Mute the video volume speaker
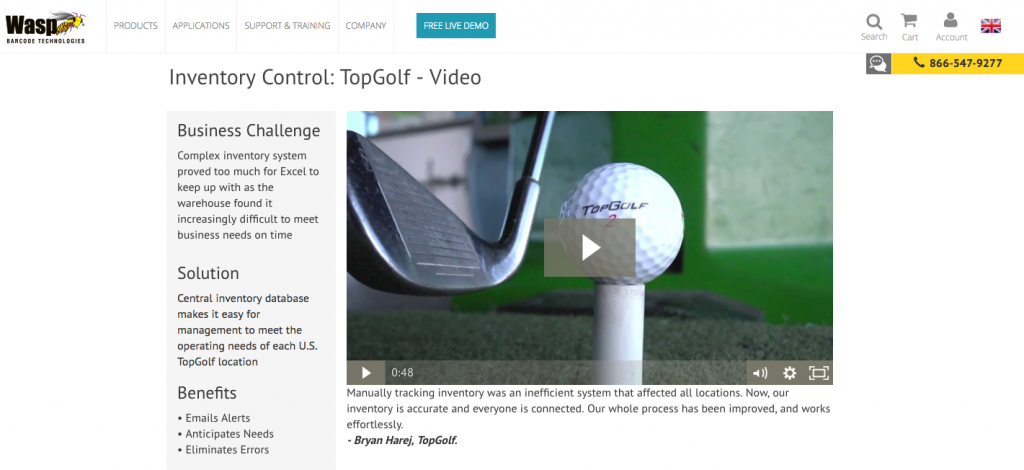This screenshot has width=1024, height=470. (x=760, y=373)
